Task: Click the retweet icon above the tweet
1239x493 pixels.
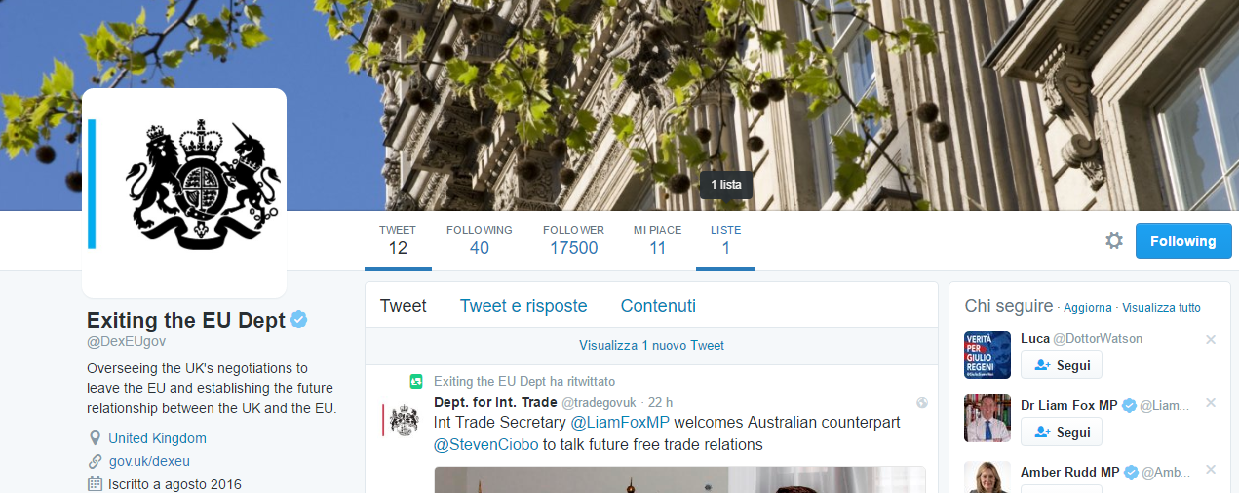Action: (x=417, y=381)
